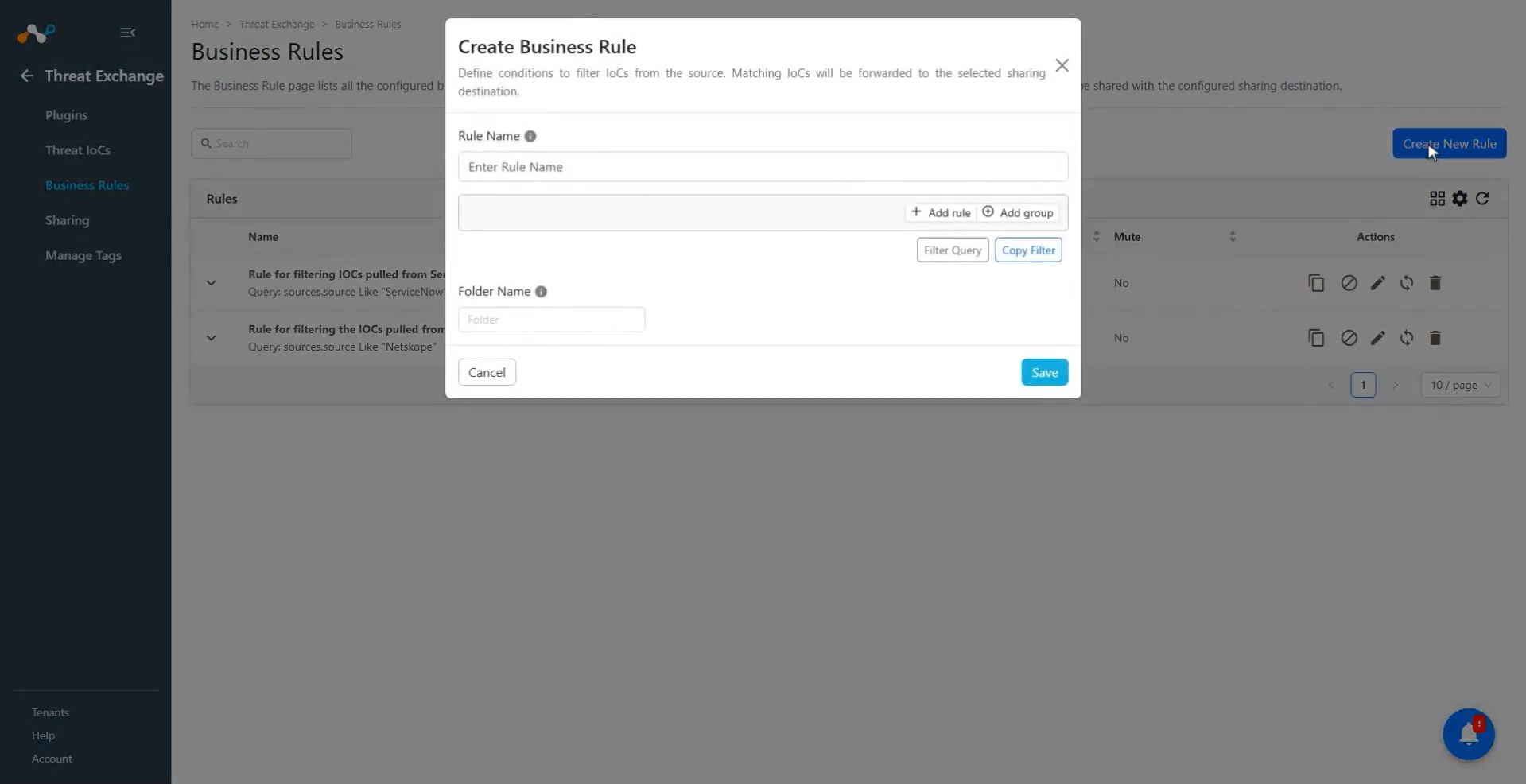Expand the Netskope rule row
The width and height of the screenshot is (1526, 784).
211,338
